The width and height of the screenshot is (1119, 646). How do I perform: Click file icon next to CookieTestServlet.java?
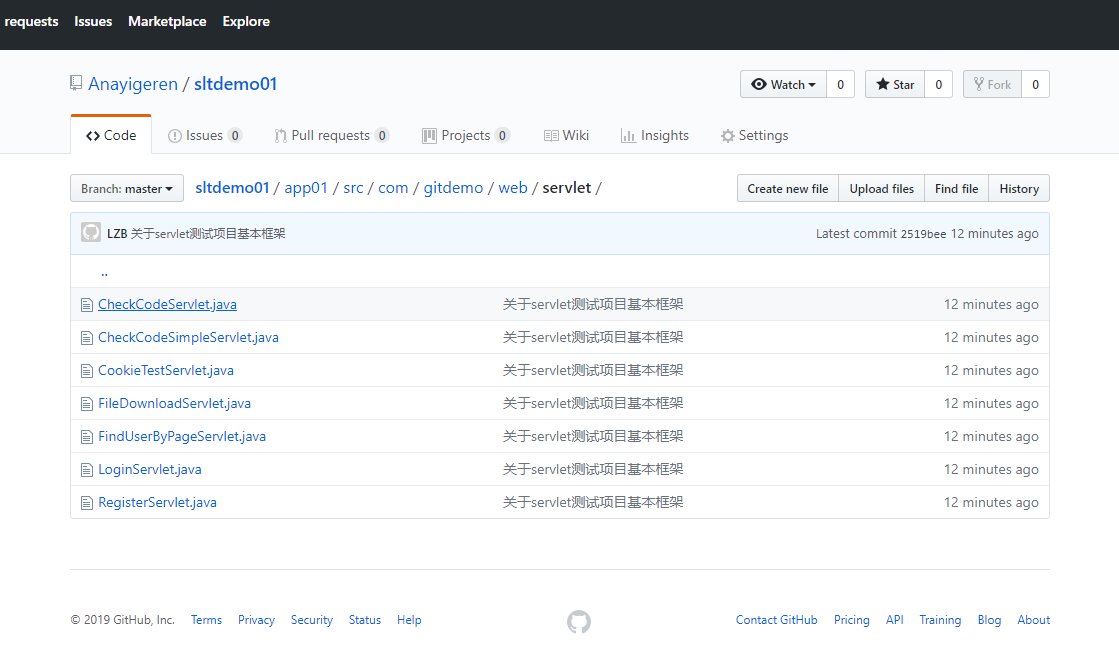click(86, 370)
